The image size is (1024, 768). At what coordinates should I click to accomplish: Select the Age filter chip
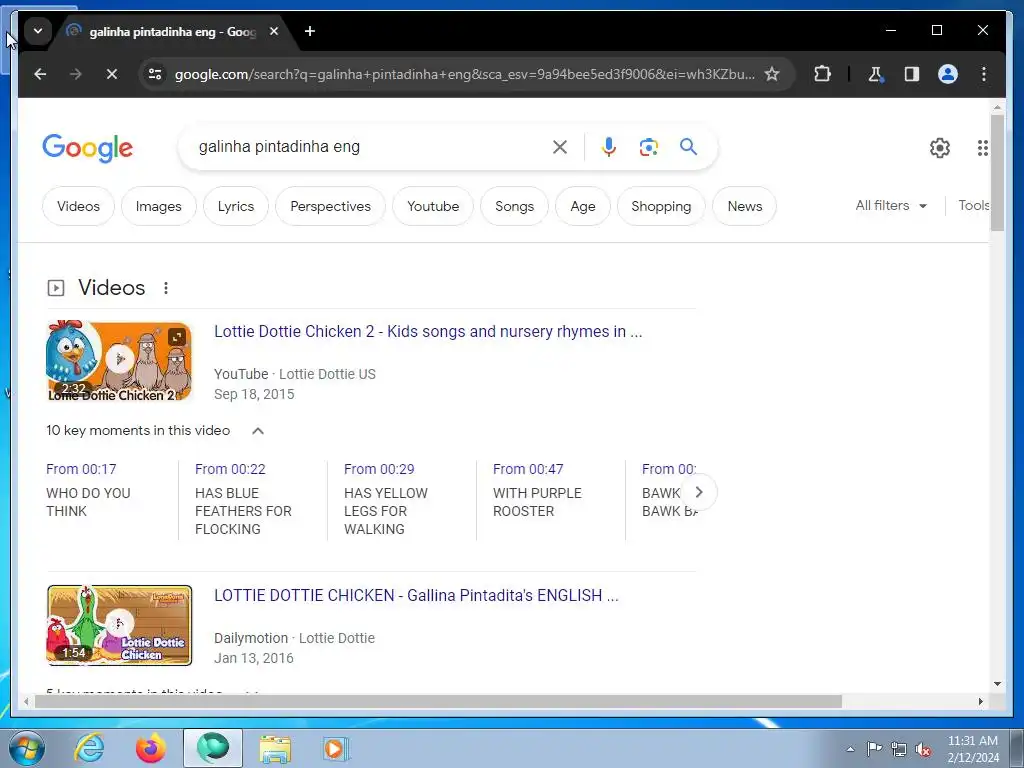coord(583,206)
